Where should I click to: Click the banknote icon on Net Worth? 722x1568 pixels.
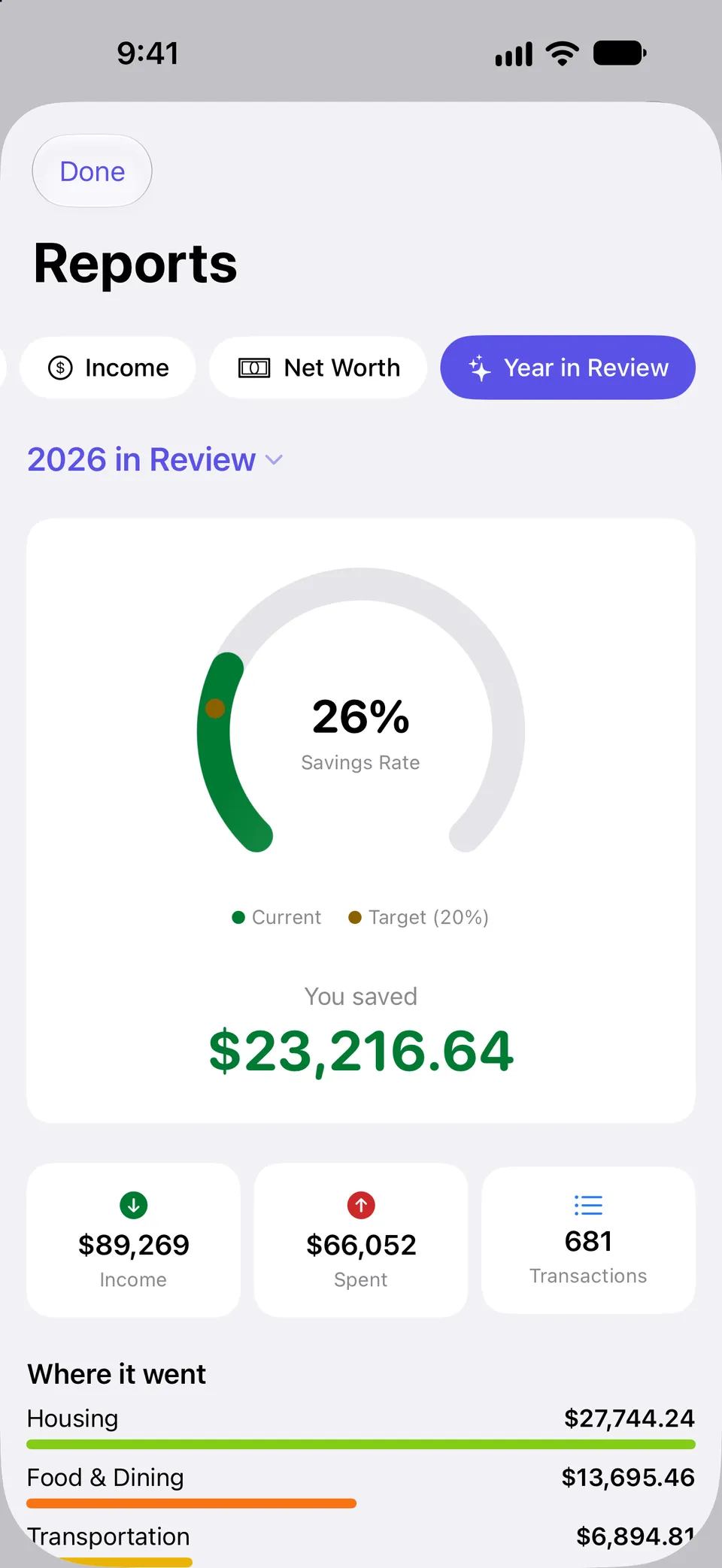[254, 368]
